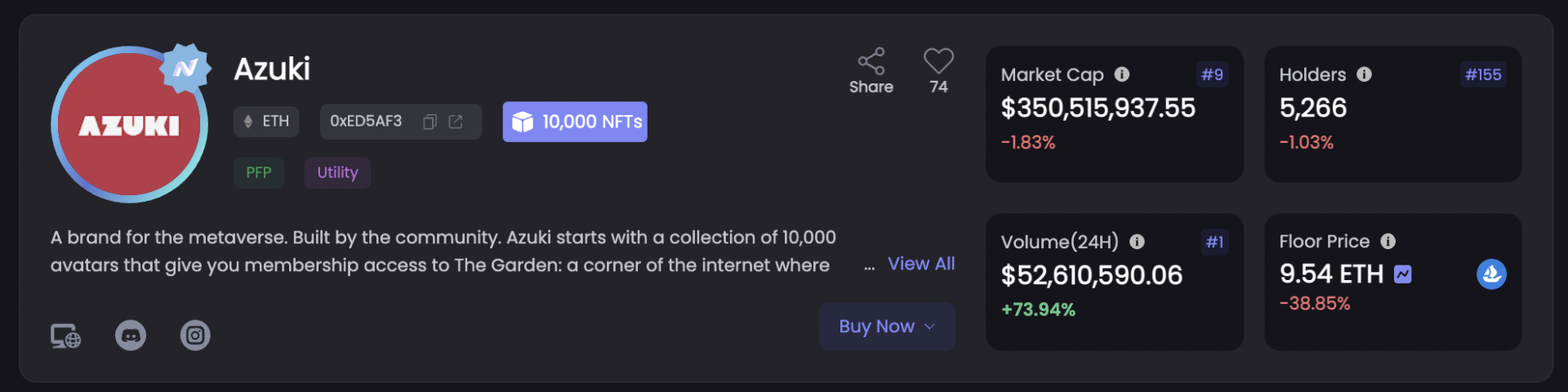The width and height of the screenshot is (1568, 392).
Task: Show the Floor Price info tooltip icon
Action: [1388, 241]
